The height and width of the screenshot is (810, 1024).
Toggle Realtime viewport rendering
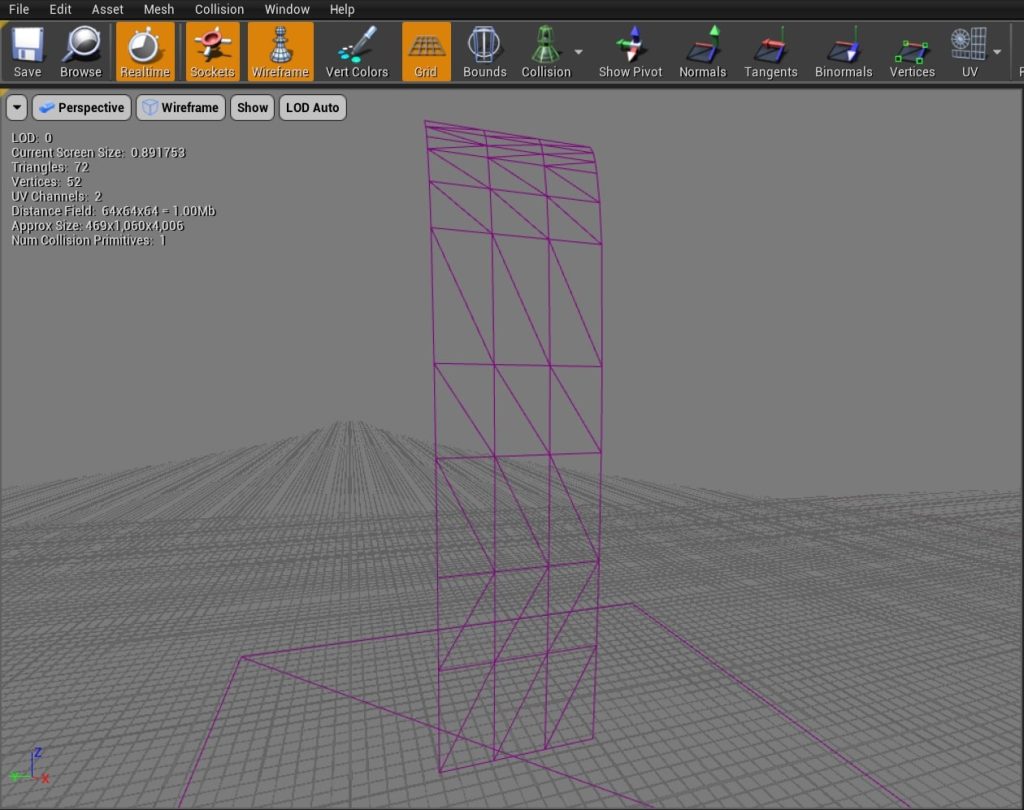pos(145,52)
